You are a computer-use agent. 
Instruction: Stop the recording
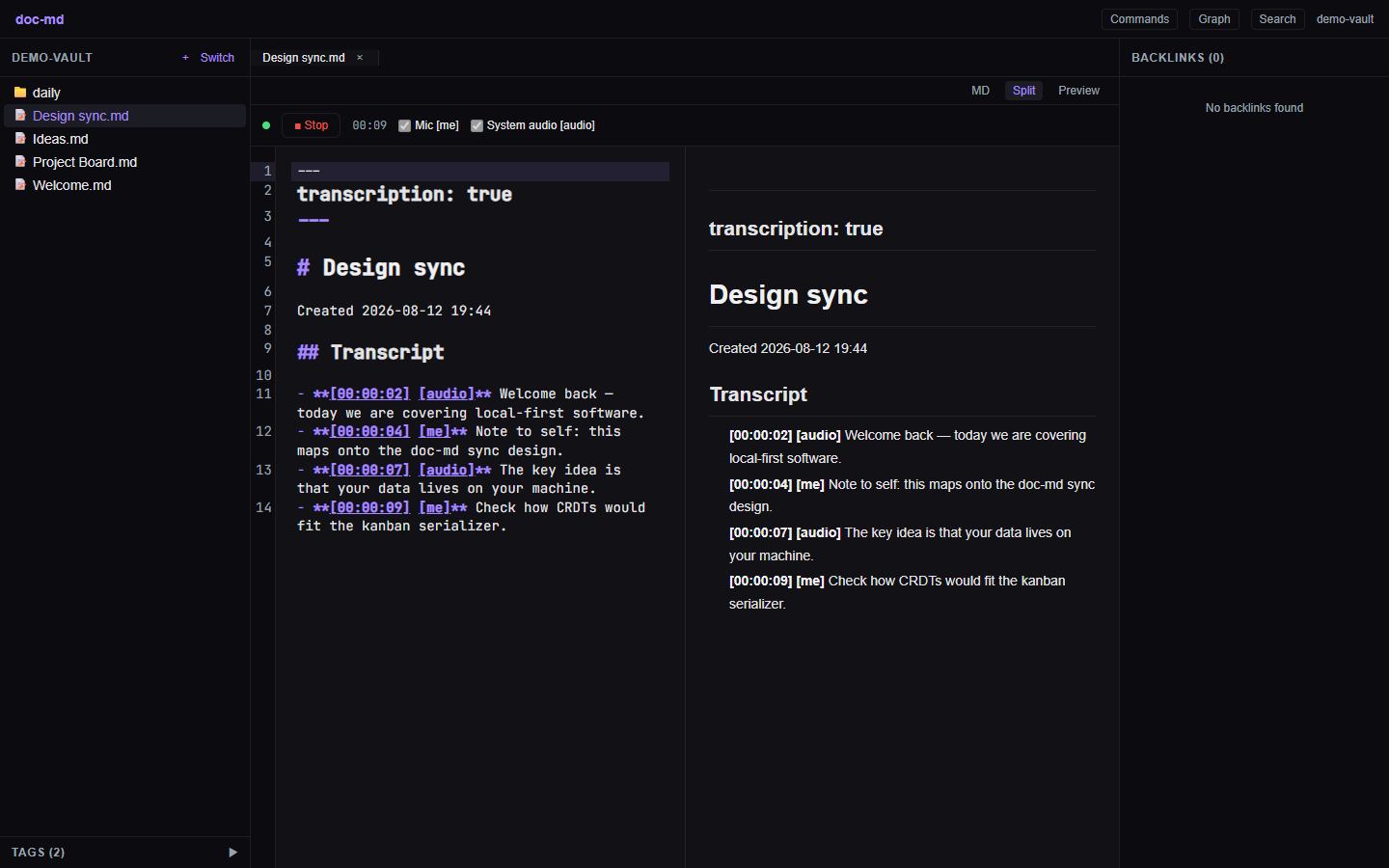pyautogui.click(x=311, y=125)
